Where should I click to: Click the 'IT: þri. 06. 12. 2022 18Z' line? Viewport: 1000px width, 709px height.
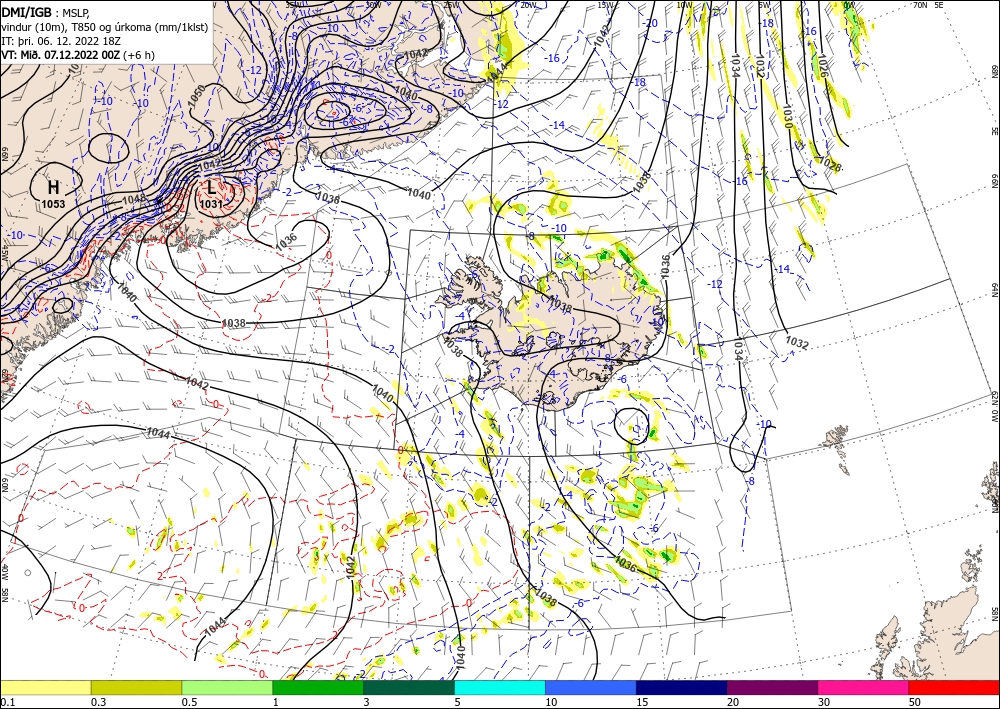[61, 41]
